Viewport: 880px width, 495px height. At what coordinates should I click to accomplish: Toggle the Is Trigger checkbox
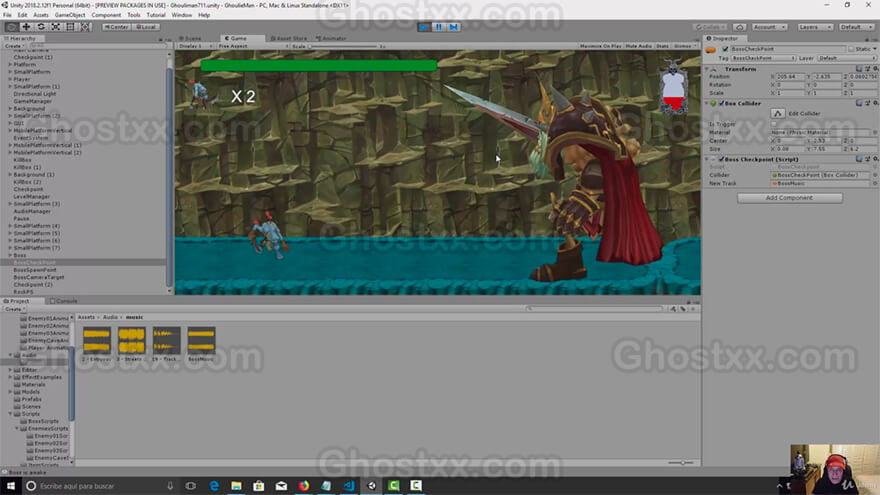(x=774, y=124)
